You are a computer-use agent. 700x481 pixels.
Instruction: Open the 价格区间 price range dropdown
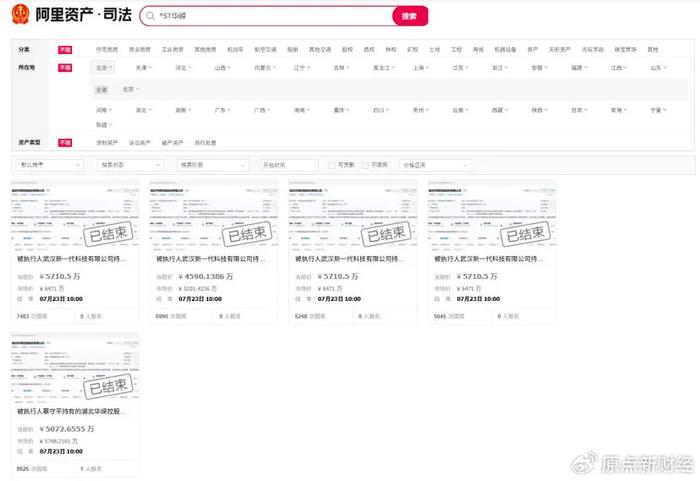pyautogui.click(x=435, y=165)
